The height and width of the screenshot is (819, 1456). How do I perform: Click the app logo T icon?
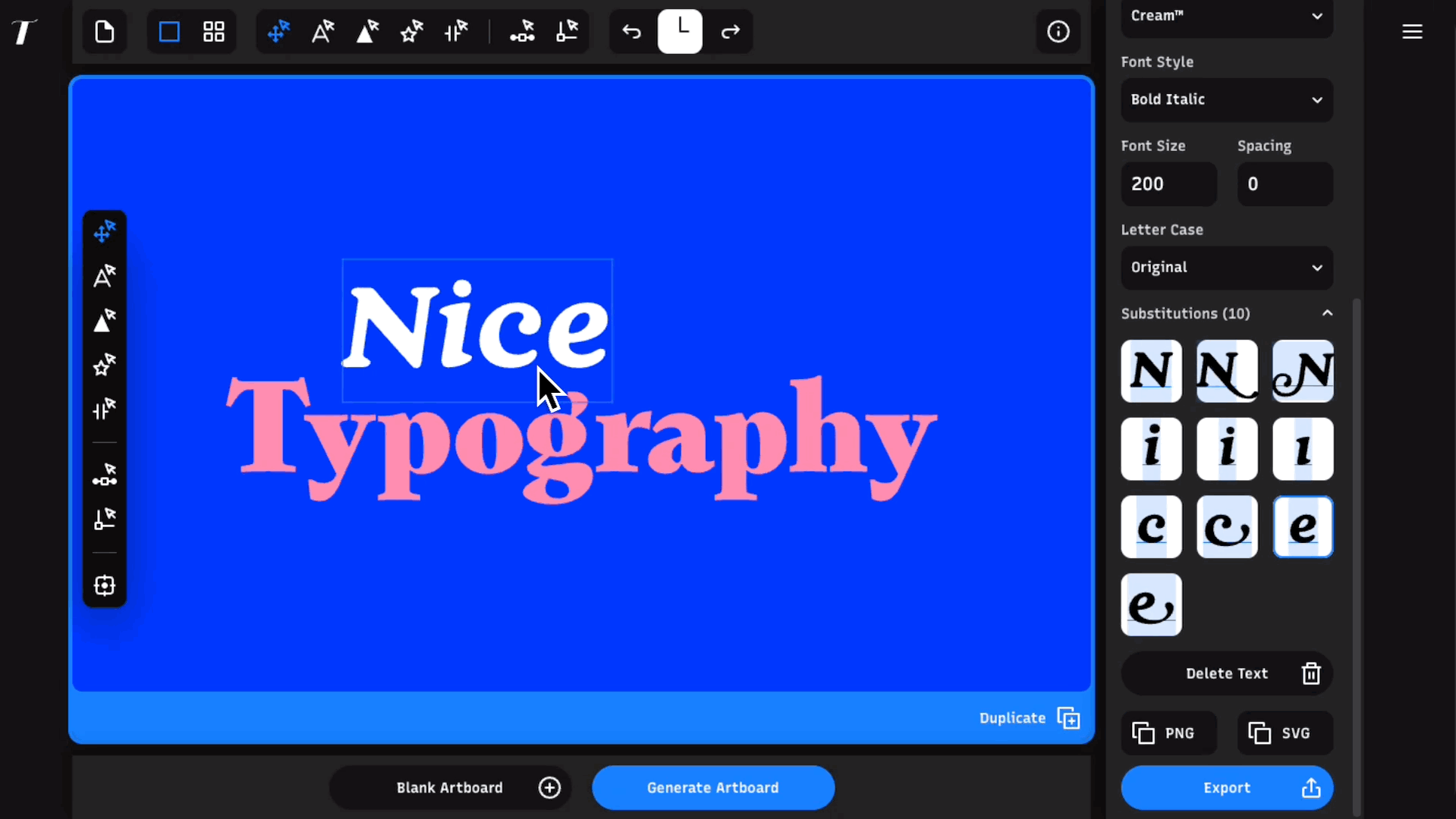[x=24, y=32]
